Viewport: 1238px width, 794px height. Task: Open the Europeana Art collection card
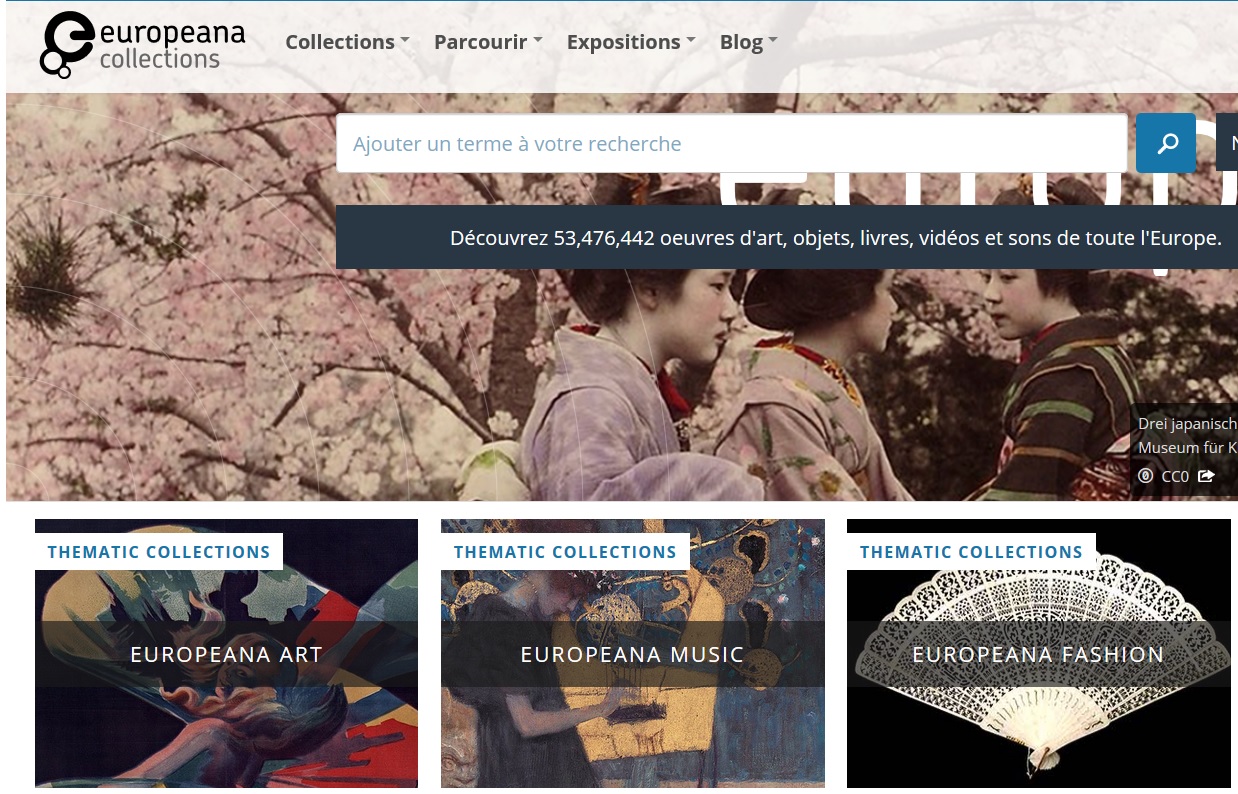226,654
